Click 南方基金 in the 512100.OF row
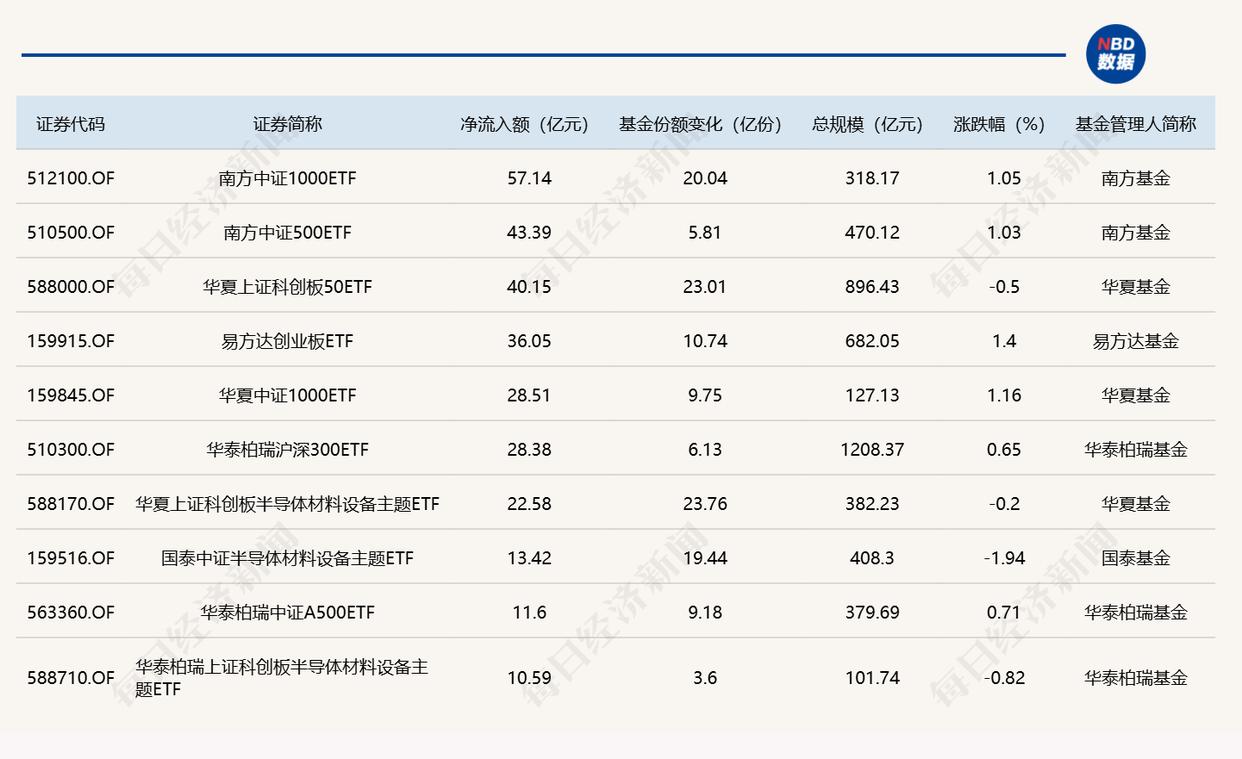 tap(1136, 178)
